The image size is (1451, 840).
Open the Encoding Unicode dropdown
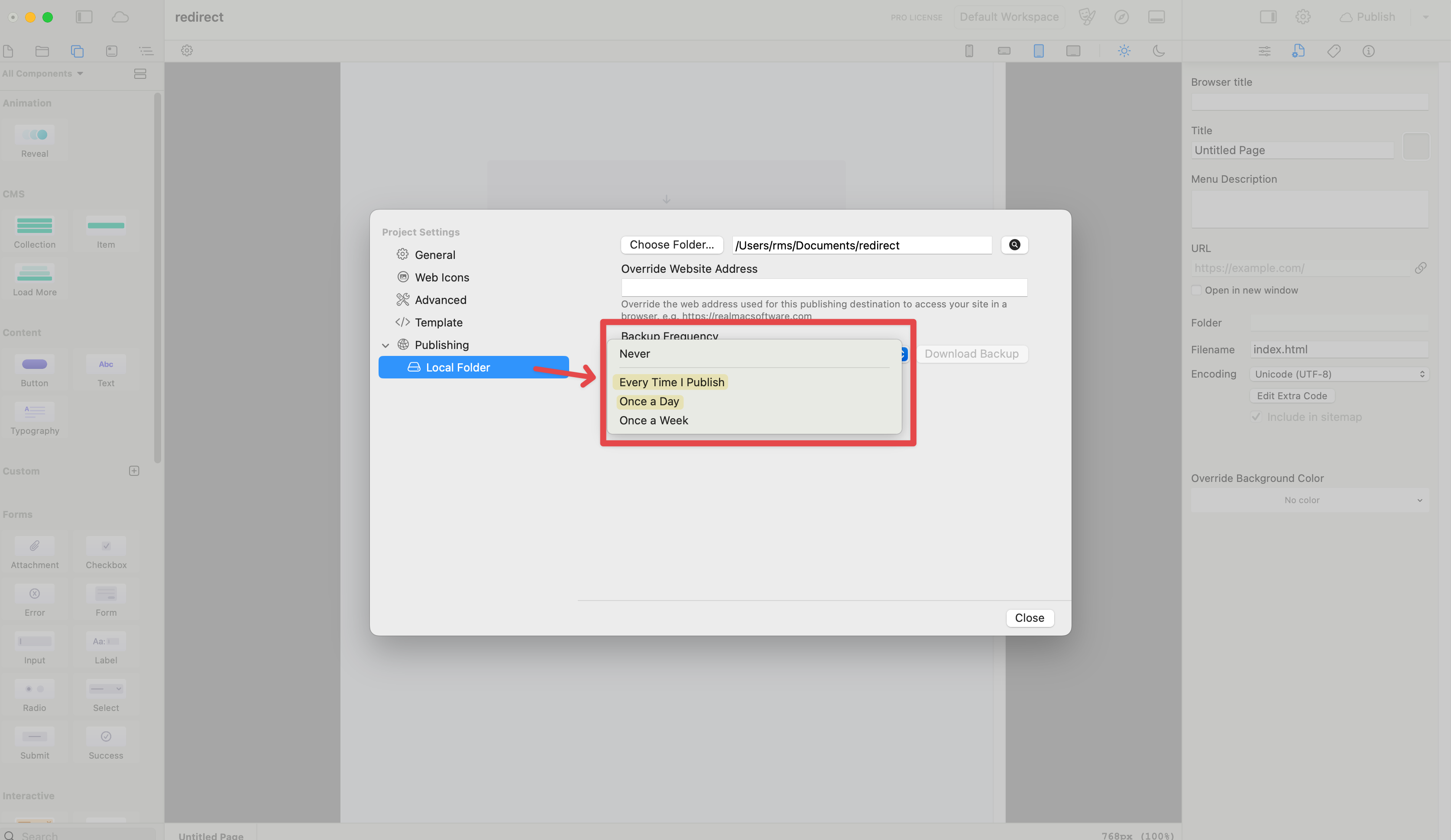[1339, 374]
